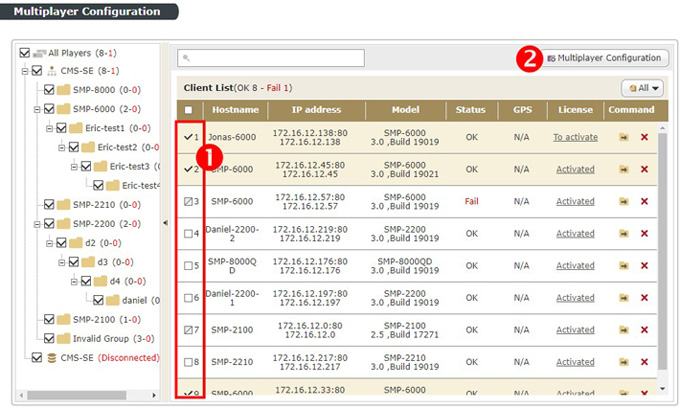Click the To activate license link
Viewport: 680px width, 408px height.
click(x=575, y=137)
